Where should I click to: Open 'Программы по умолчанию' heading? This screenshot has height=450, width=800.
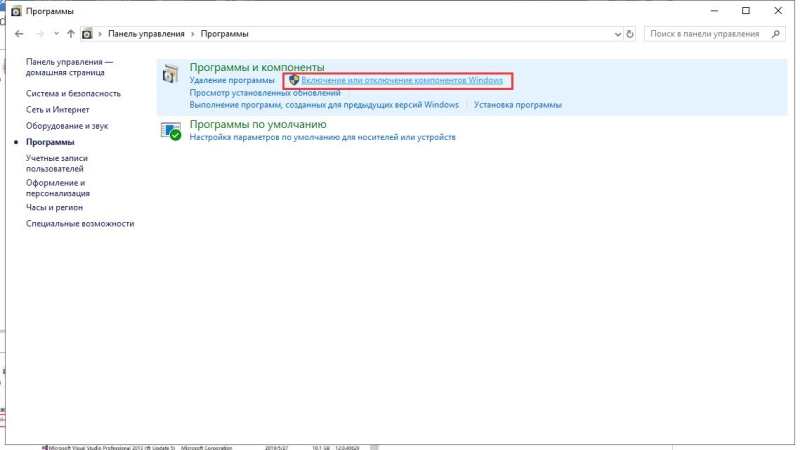pos(258,124)
